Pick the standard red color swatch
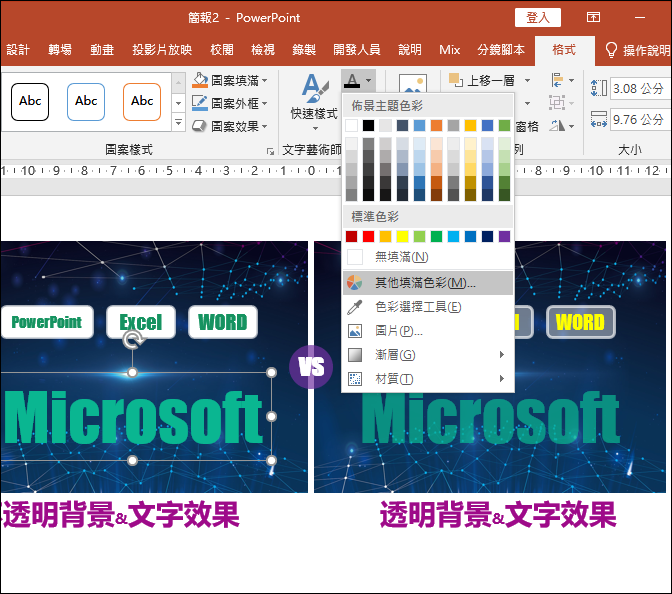Viewport: 672px width, 594px height. tap(368, 236)
